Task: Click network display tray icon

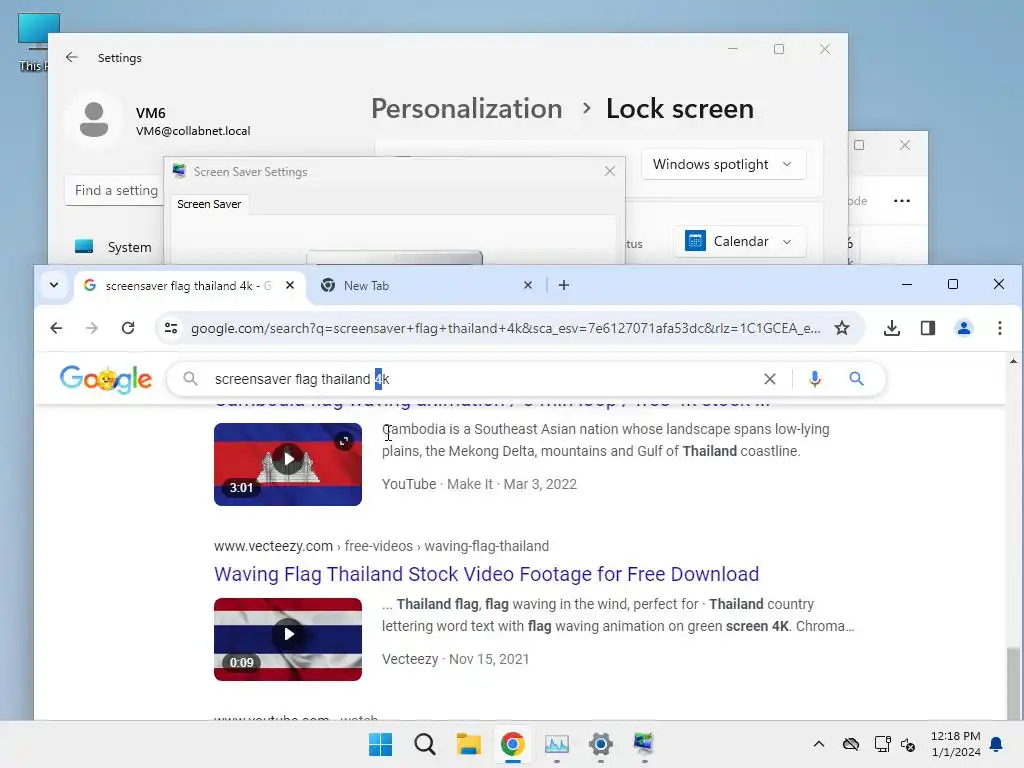Action: [882, 744]
